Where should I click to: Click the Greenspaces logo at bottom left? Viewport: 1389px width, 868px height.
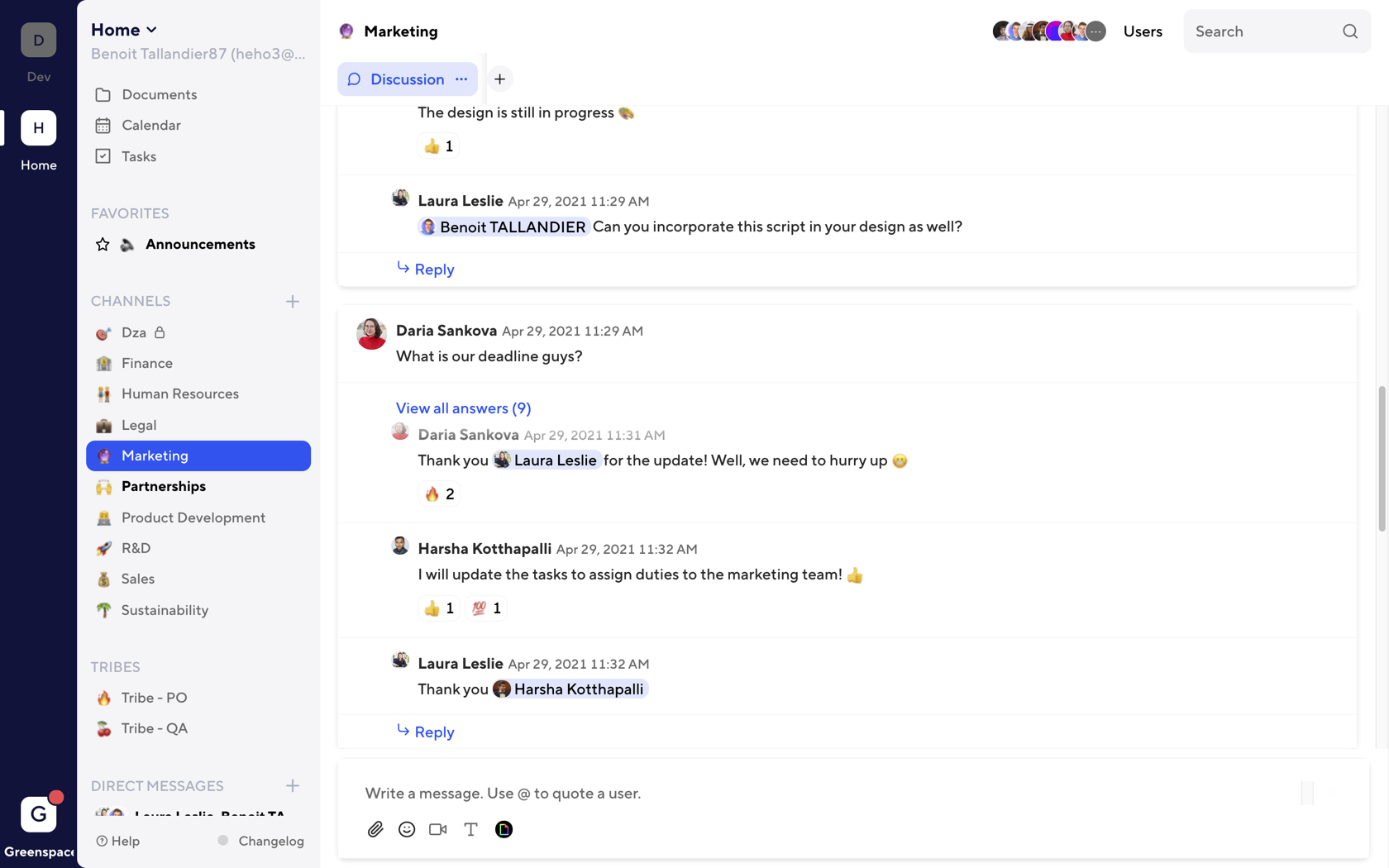(38, 814)
